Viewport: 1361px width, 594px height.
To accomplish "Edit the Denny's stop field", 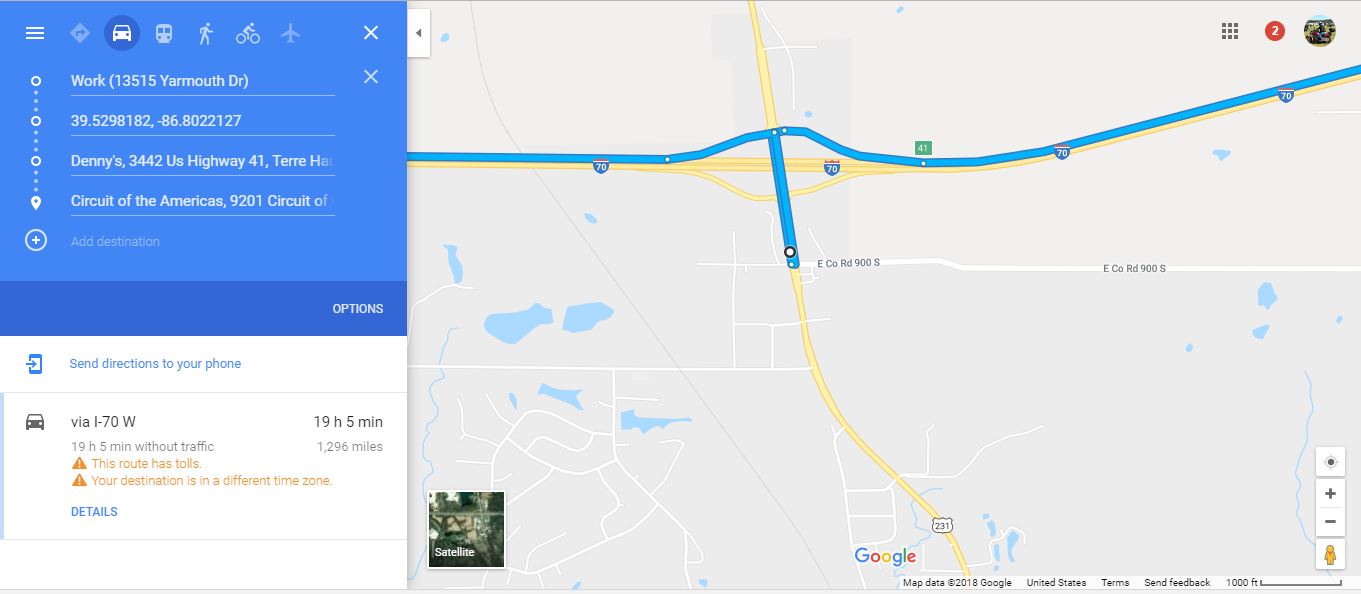I will [x=202, y=161].
